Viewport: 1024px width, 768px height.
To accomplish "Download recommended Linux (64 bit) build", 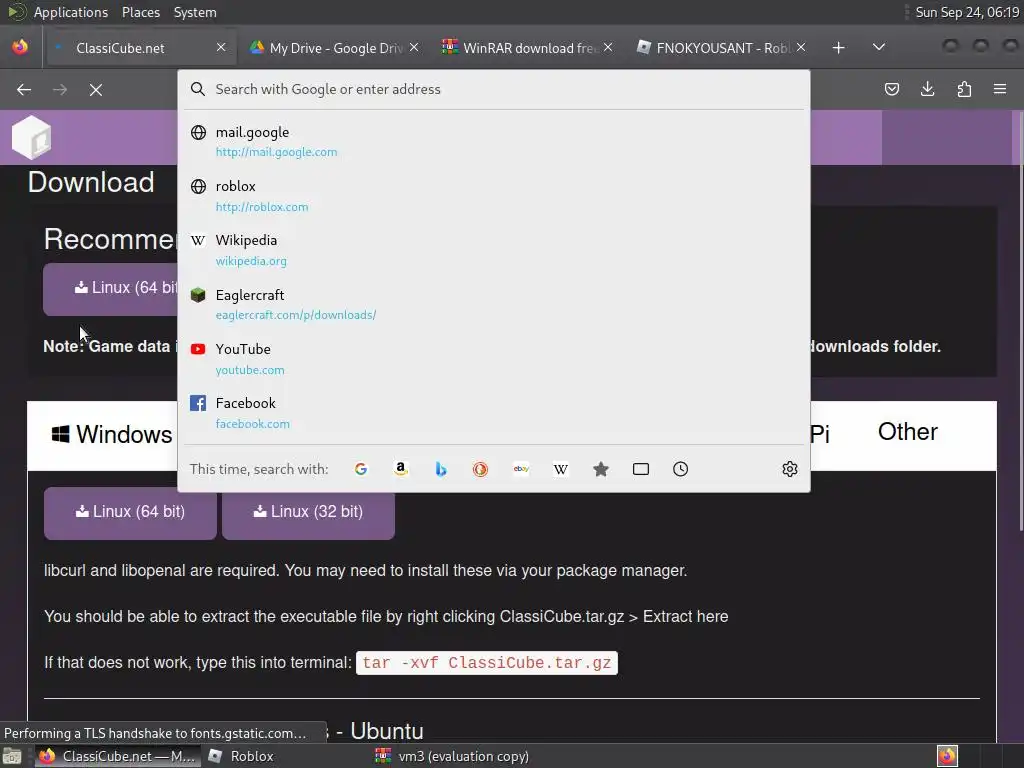I will 110,289.
